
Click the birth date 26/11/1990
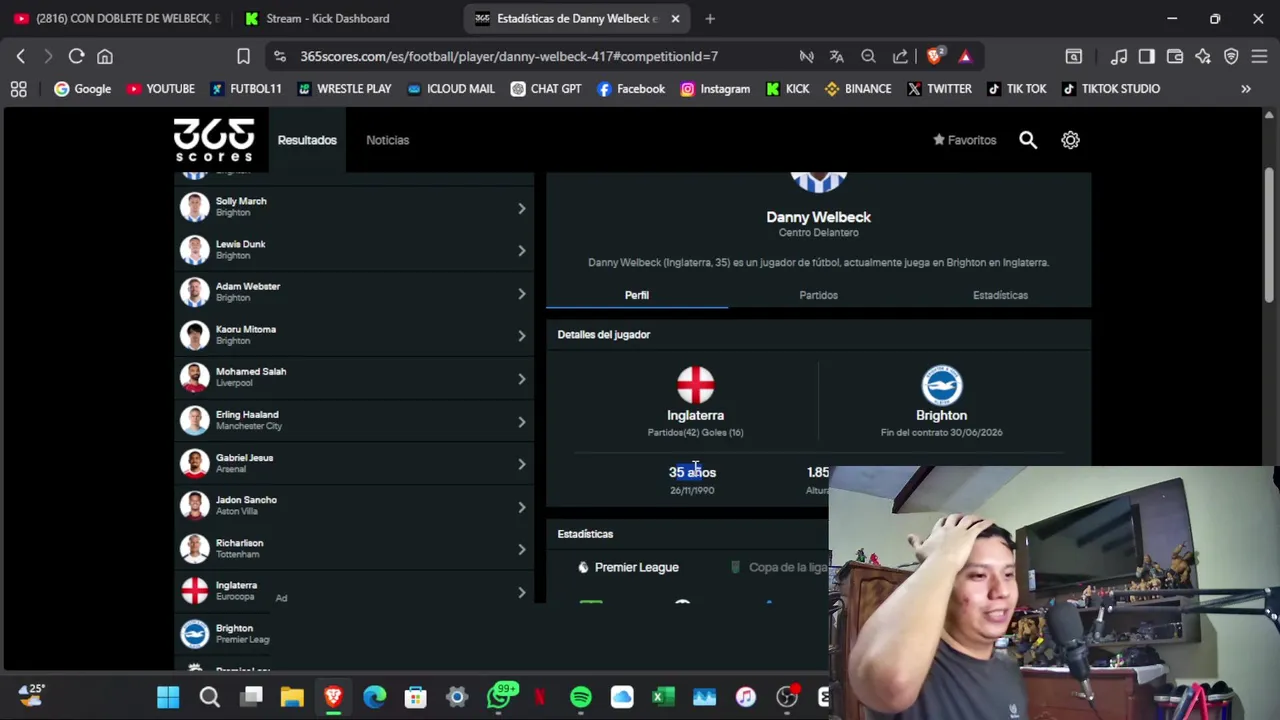click(692, 491)
